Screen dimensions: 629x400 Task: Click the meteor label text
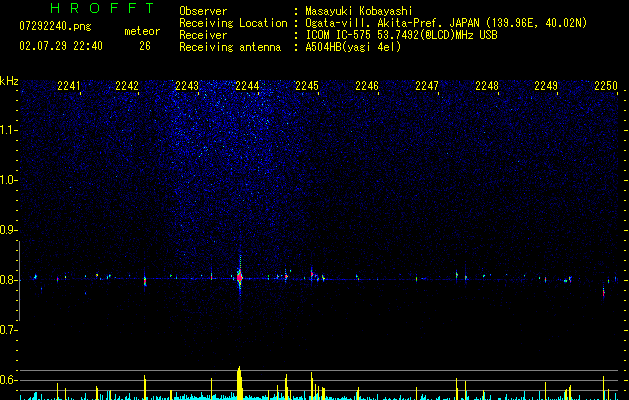click(x=142, y=31)
